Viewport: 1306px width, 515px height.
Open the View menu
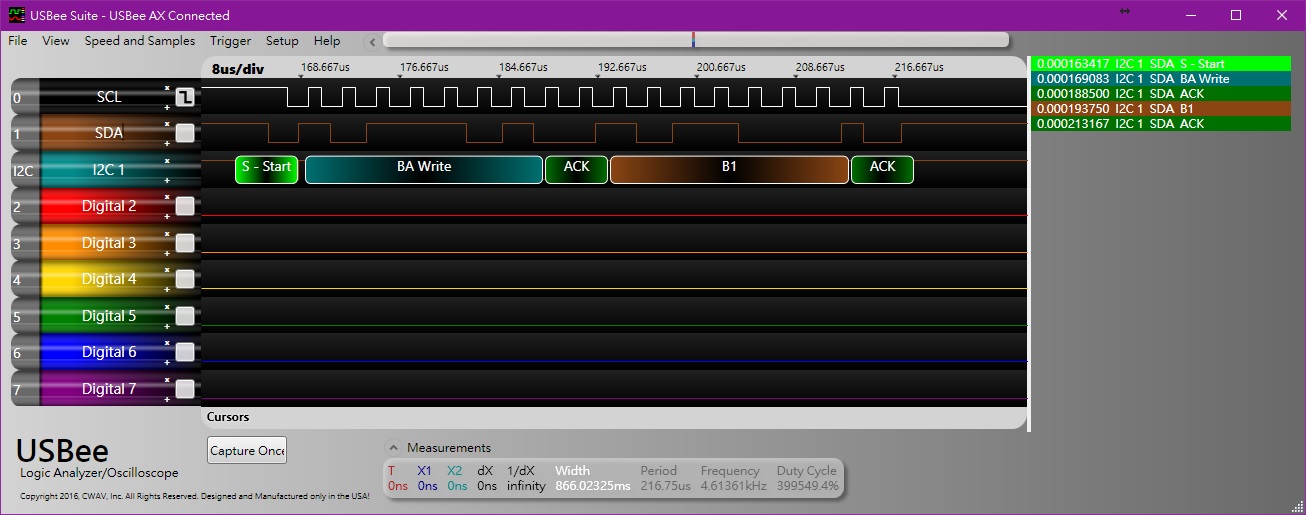tap(56, 41)
